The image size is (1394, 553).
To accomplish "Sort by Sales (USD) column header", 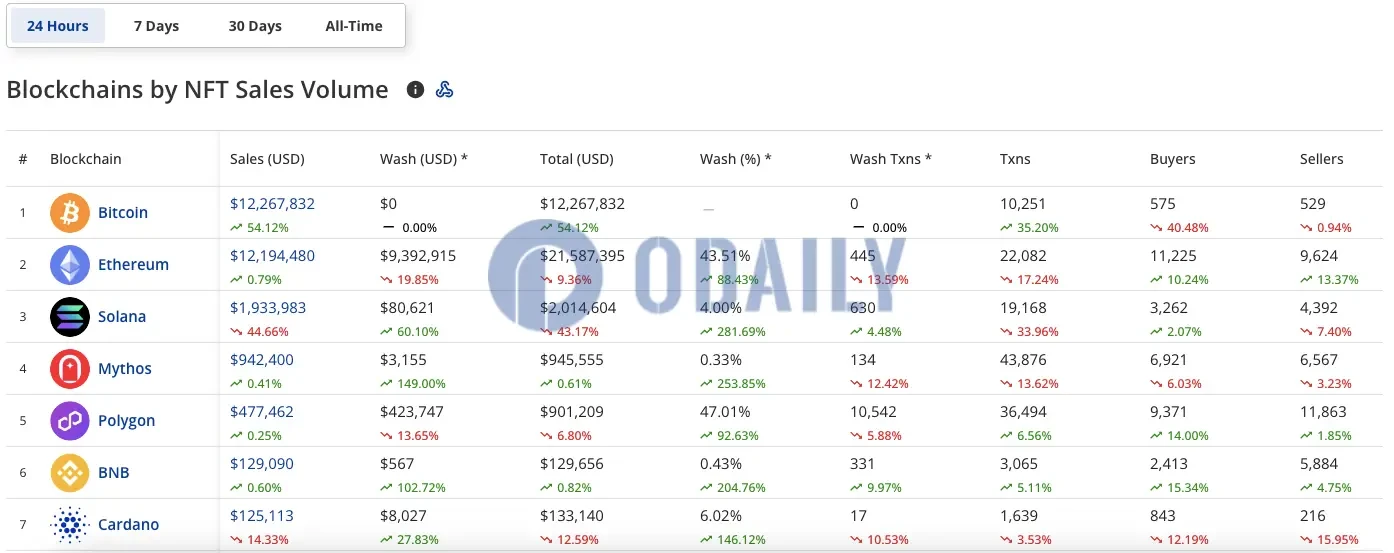I will coord(267,159).
